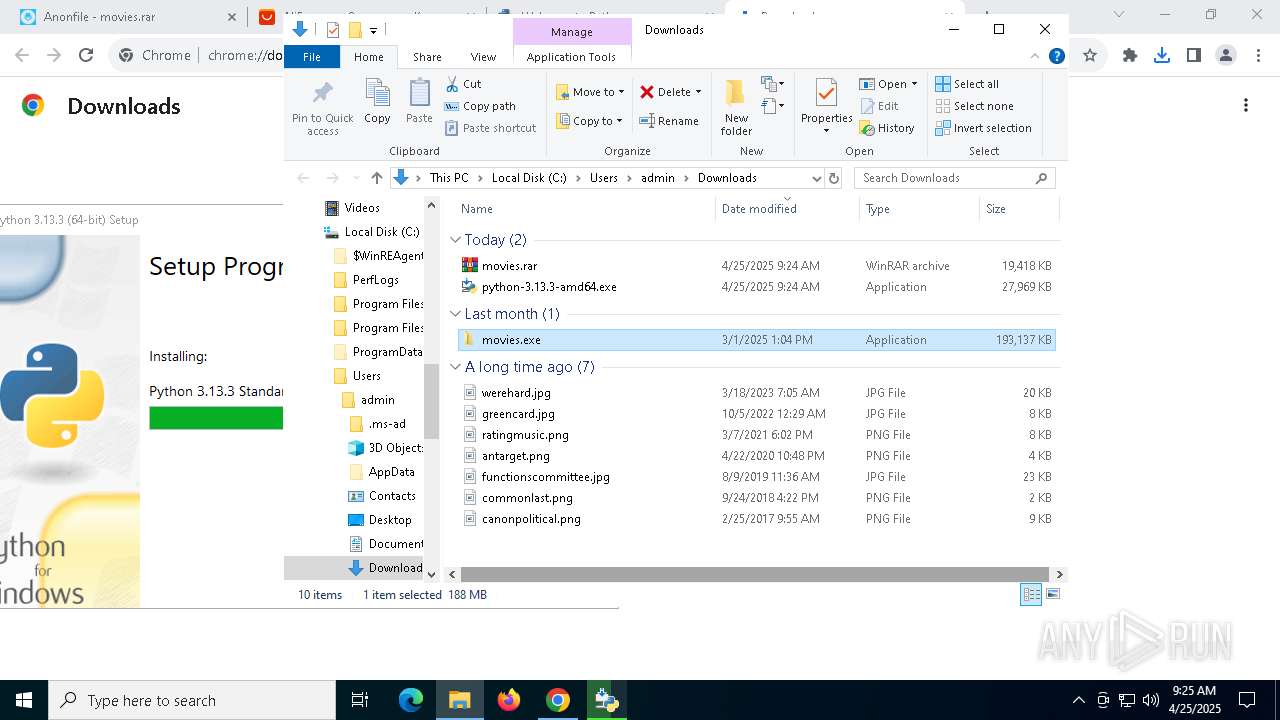
Task: Click the Explorer help question mark icon
Action: tap(1056, 57)
